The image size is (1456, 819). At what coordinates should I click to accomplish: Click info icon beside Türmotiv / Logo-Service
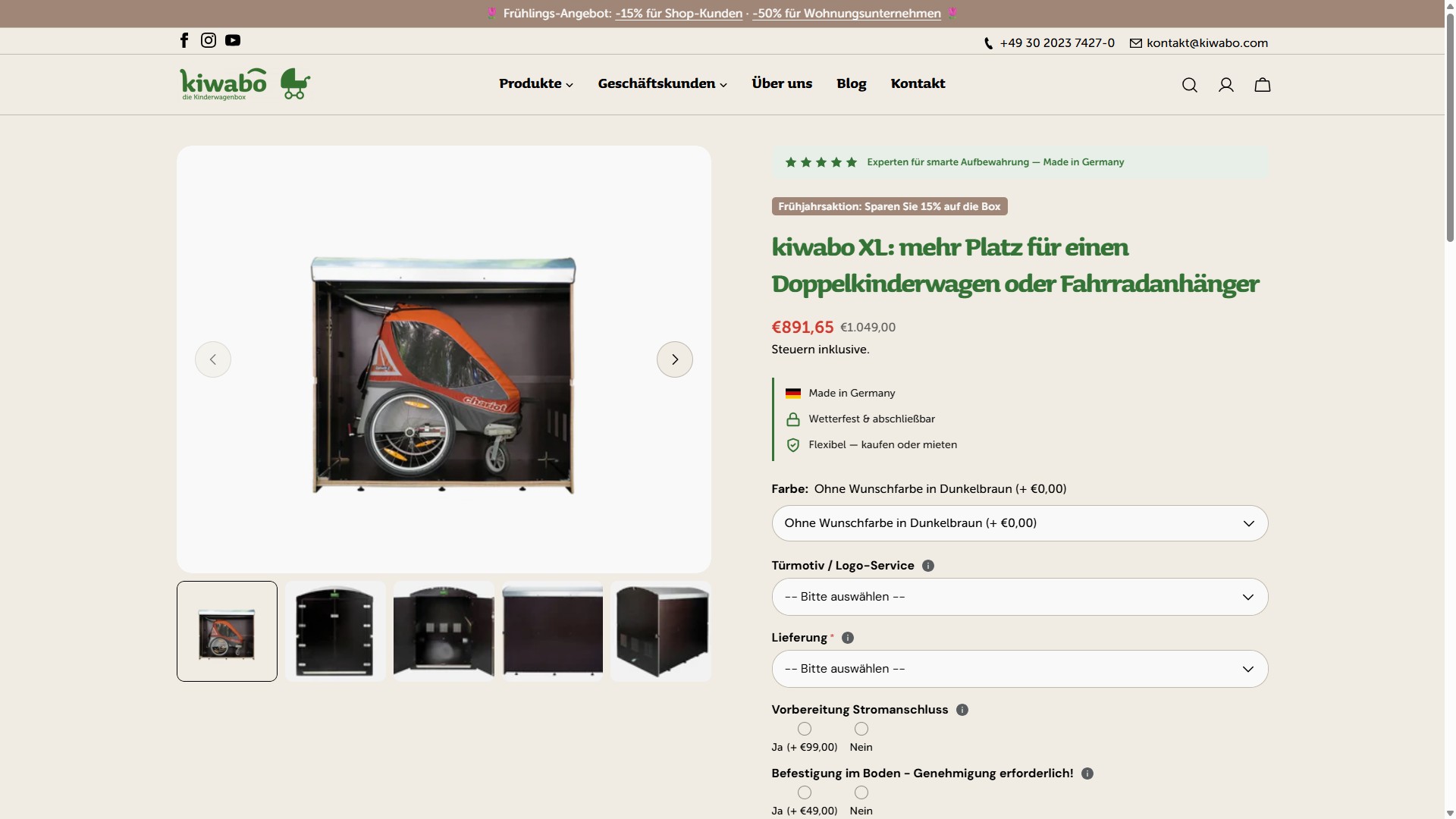click(927, 566)
